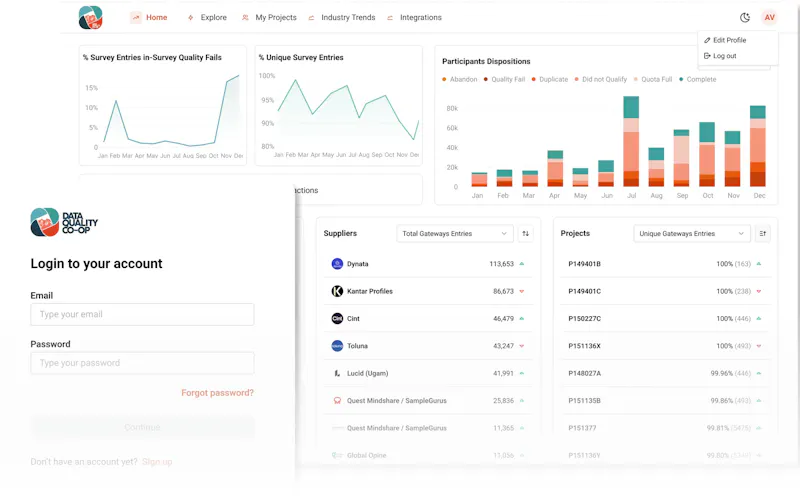Screen dimensions: 800x503
Task: Click the Suppliers sort order icon
Action: [x=526, y=234]
